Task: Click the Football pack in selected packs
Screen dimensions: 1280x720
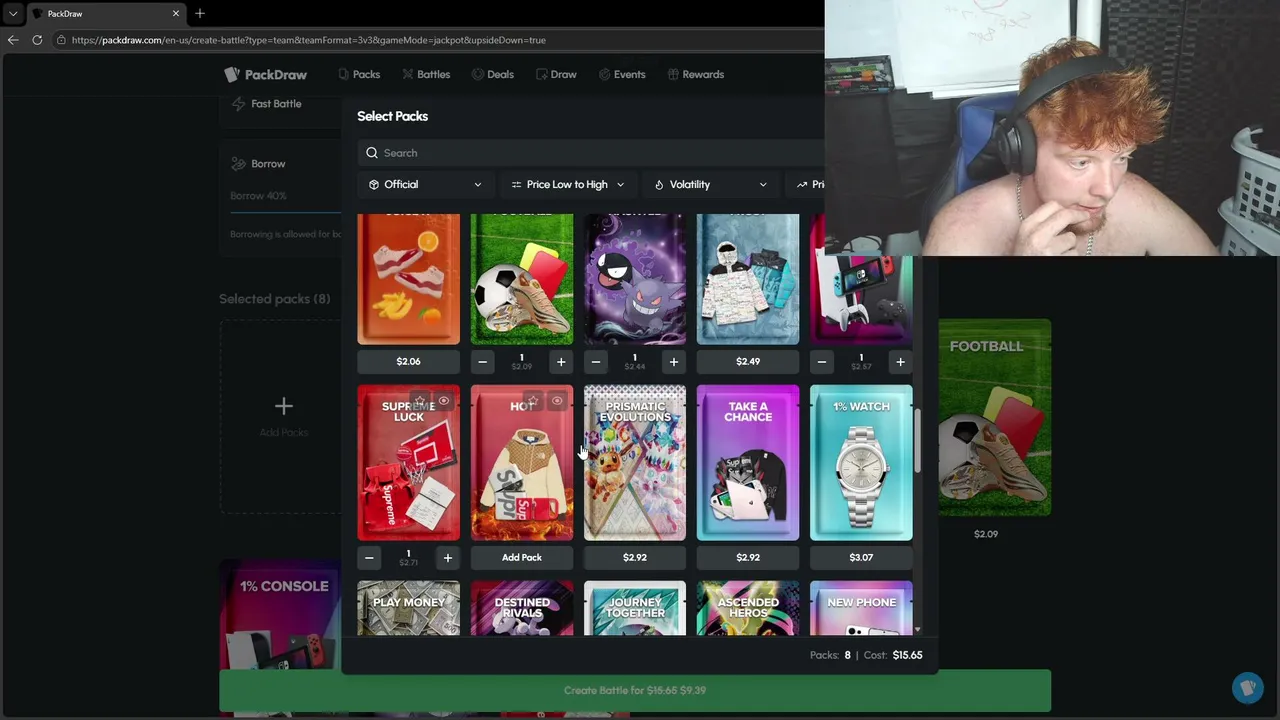Action: pos(994,418)
